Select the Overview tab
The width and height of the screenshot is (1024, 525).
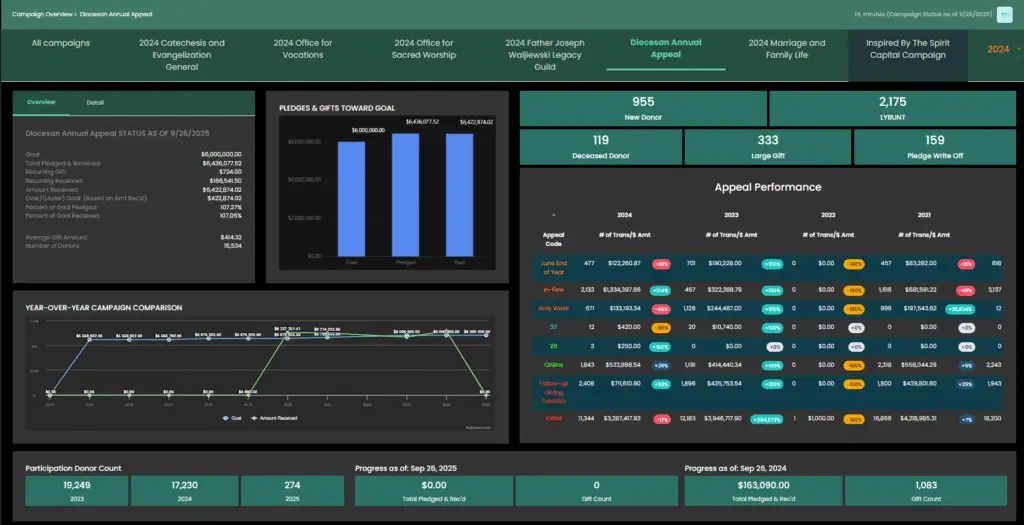pyautogui.click(x=41, y=102)
